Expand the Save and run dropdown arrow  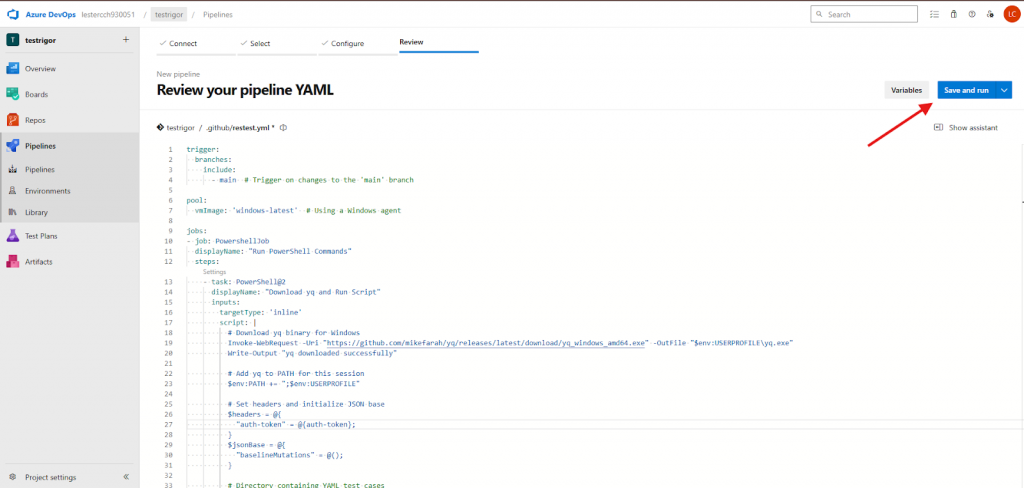[x=1004, y=90]
